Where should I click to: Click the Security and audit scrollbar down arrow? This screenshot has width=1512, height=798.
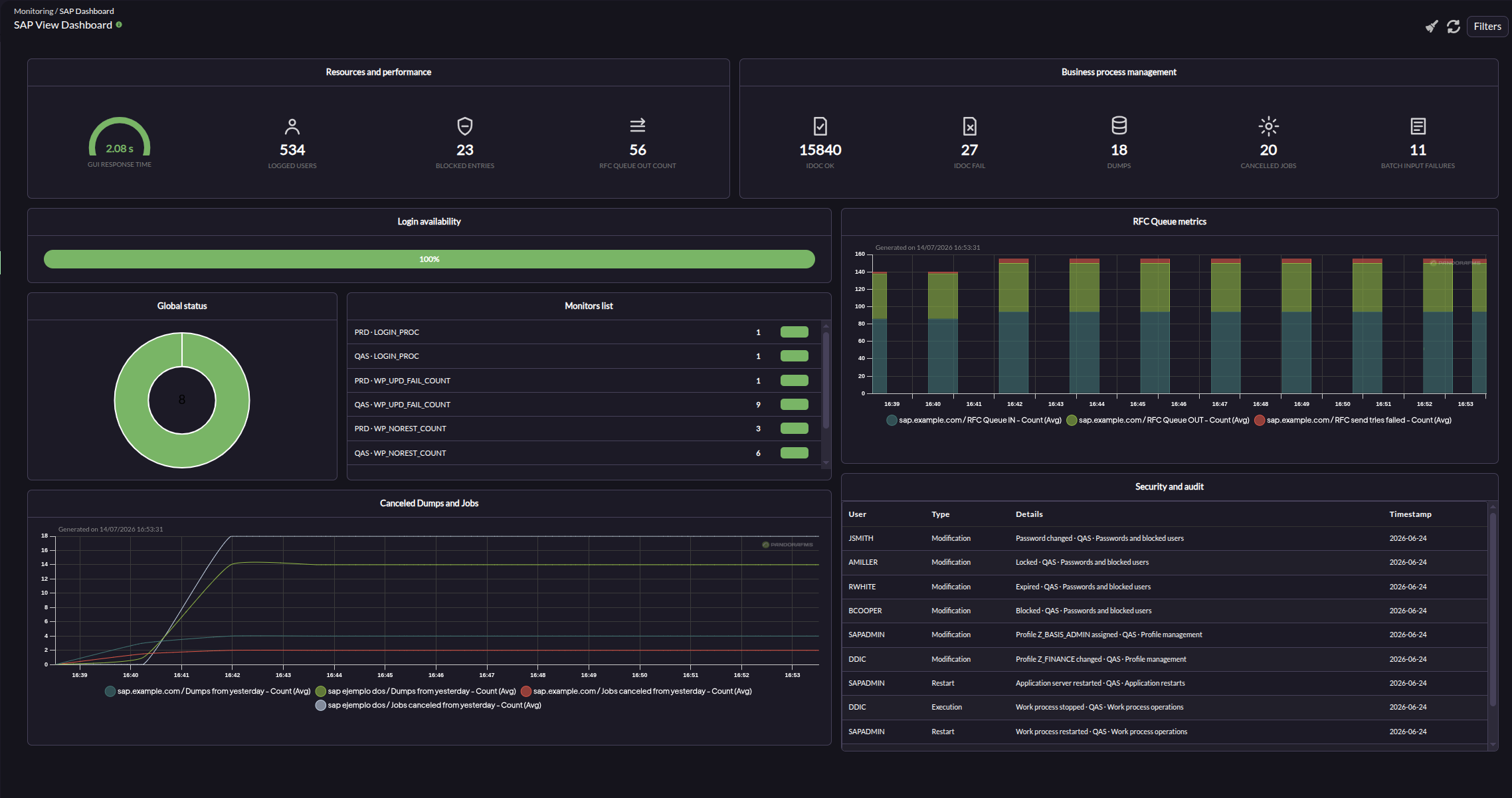pos(1493,745)
